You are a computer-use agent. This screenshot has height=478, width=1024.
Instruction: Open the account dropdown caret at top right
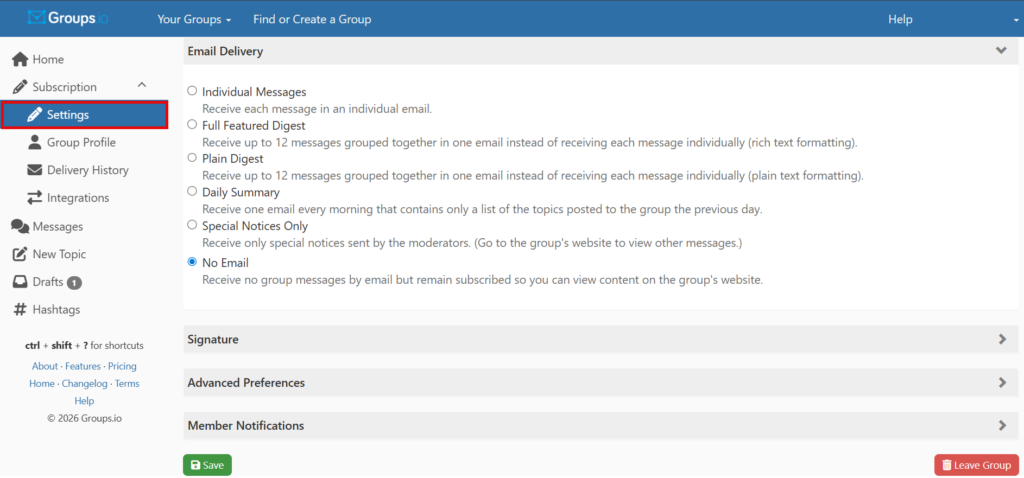click(1014, 20)
